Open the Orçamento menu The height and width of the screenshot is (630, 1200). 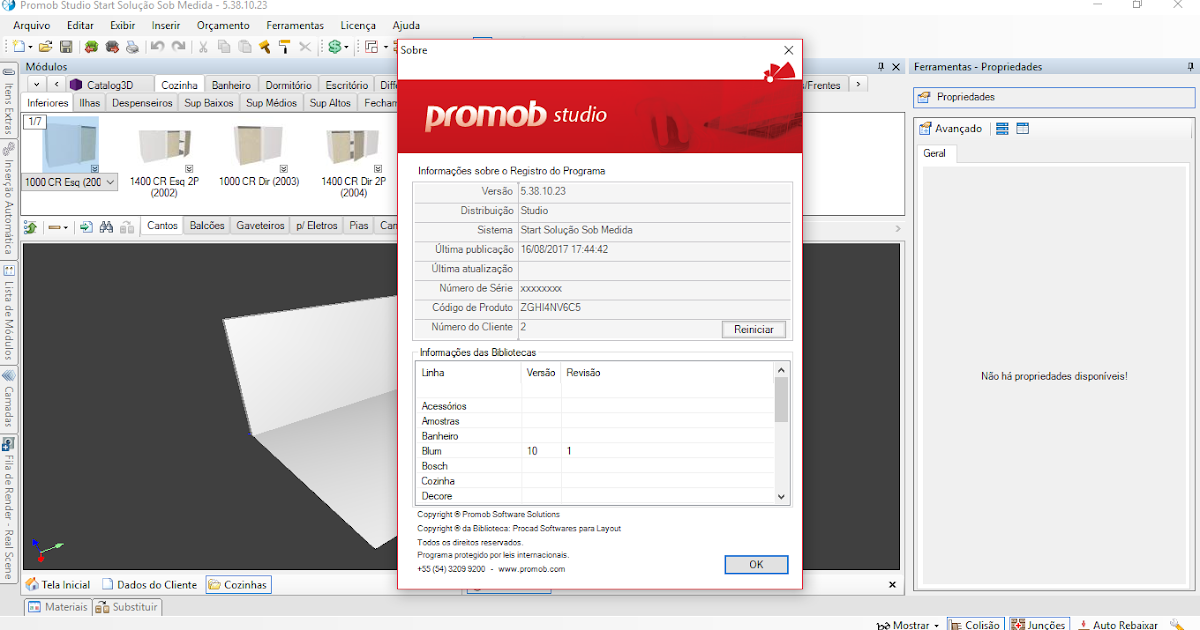[x=224, y=25]
